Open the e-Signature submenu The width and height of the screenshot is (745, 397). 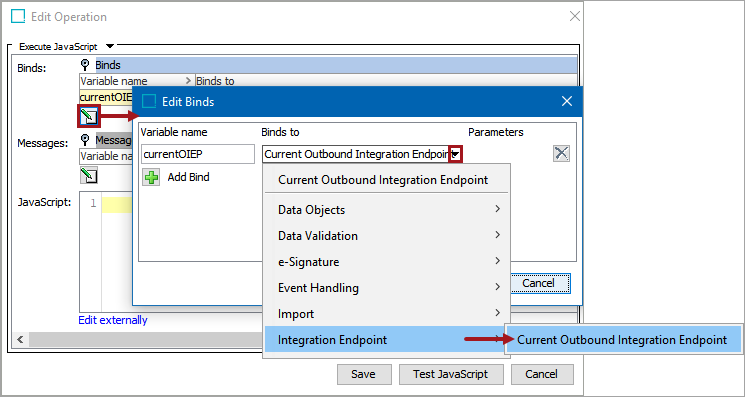[387, 262]
